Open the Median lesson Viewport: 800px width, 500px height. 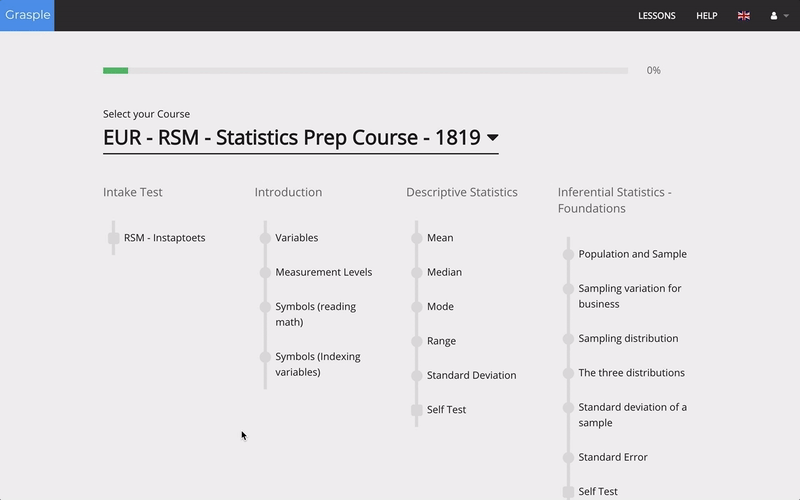444,272
